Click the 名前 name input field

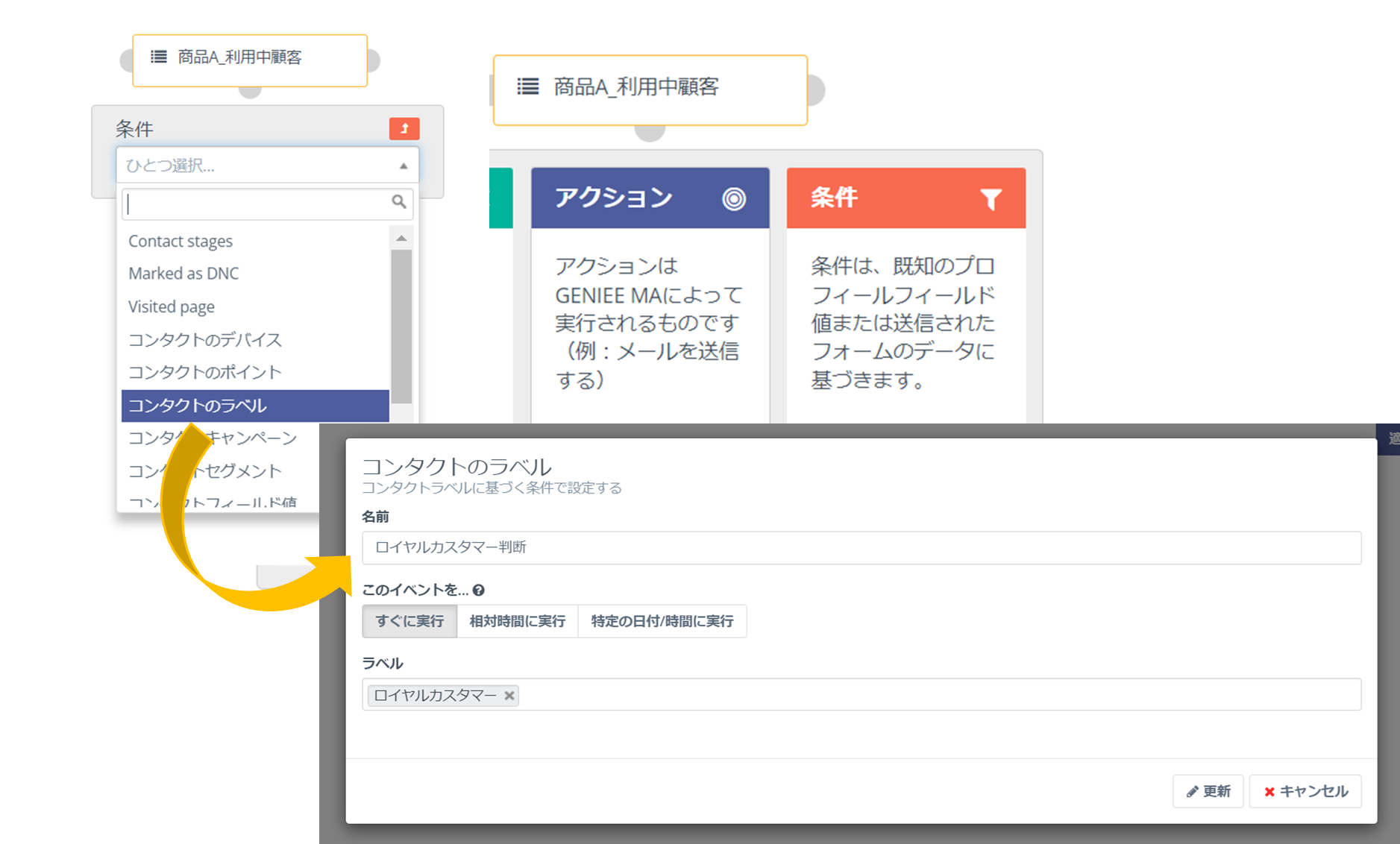[x=861, y=548]
